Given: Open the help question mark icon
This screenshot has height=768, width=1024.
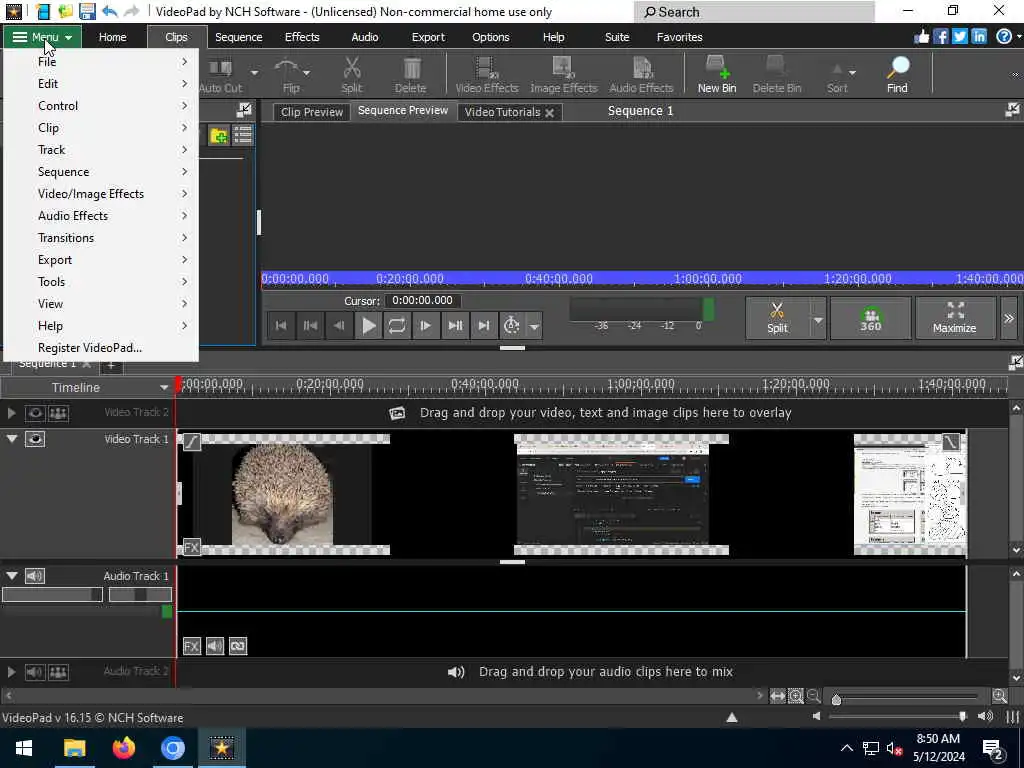Looking at the screenshot, I should pyautogui.click(x=1004, y=37).
